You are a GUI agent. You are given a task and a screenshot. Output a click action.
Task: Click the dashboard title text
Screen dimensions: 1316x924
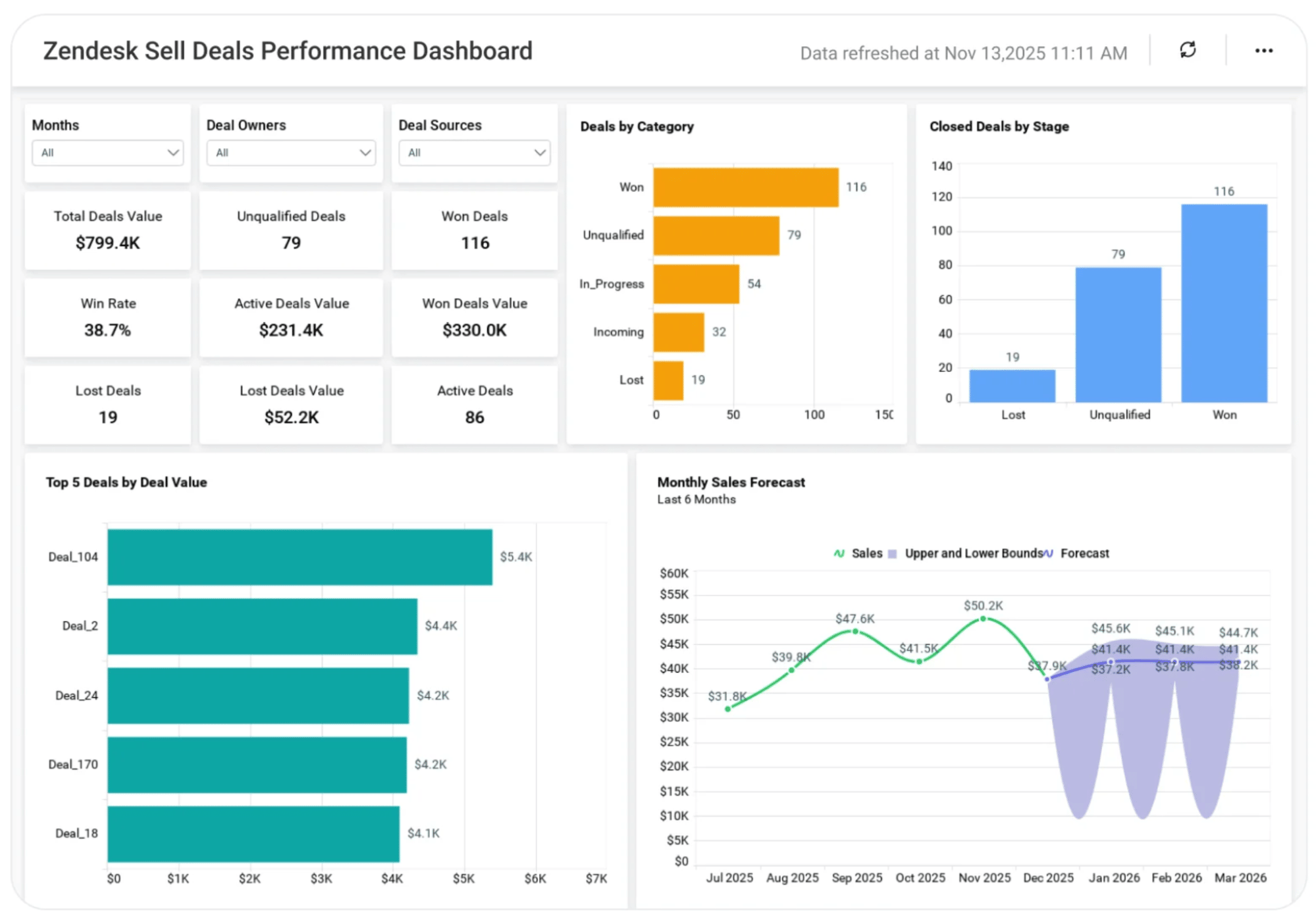tap(288, 51)
